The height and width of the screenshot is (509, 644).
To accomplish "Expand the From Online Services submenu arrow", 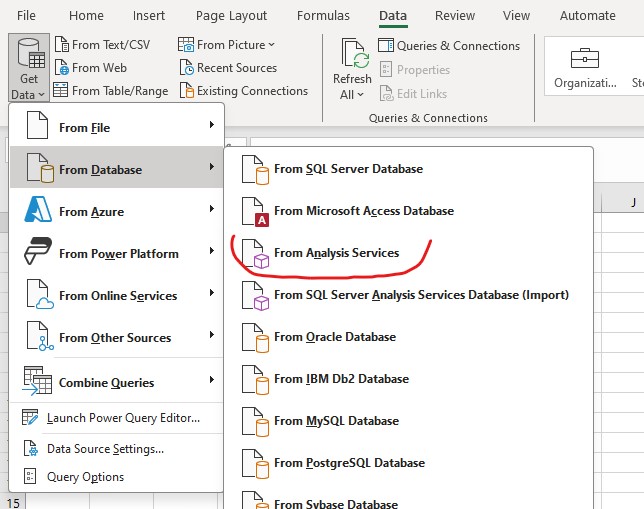I will [x=212, y=293].
